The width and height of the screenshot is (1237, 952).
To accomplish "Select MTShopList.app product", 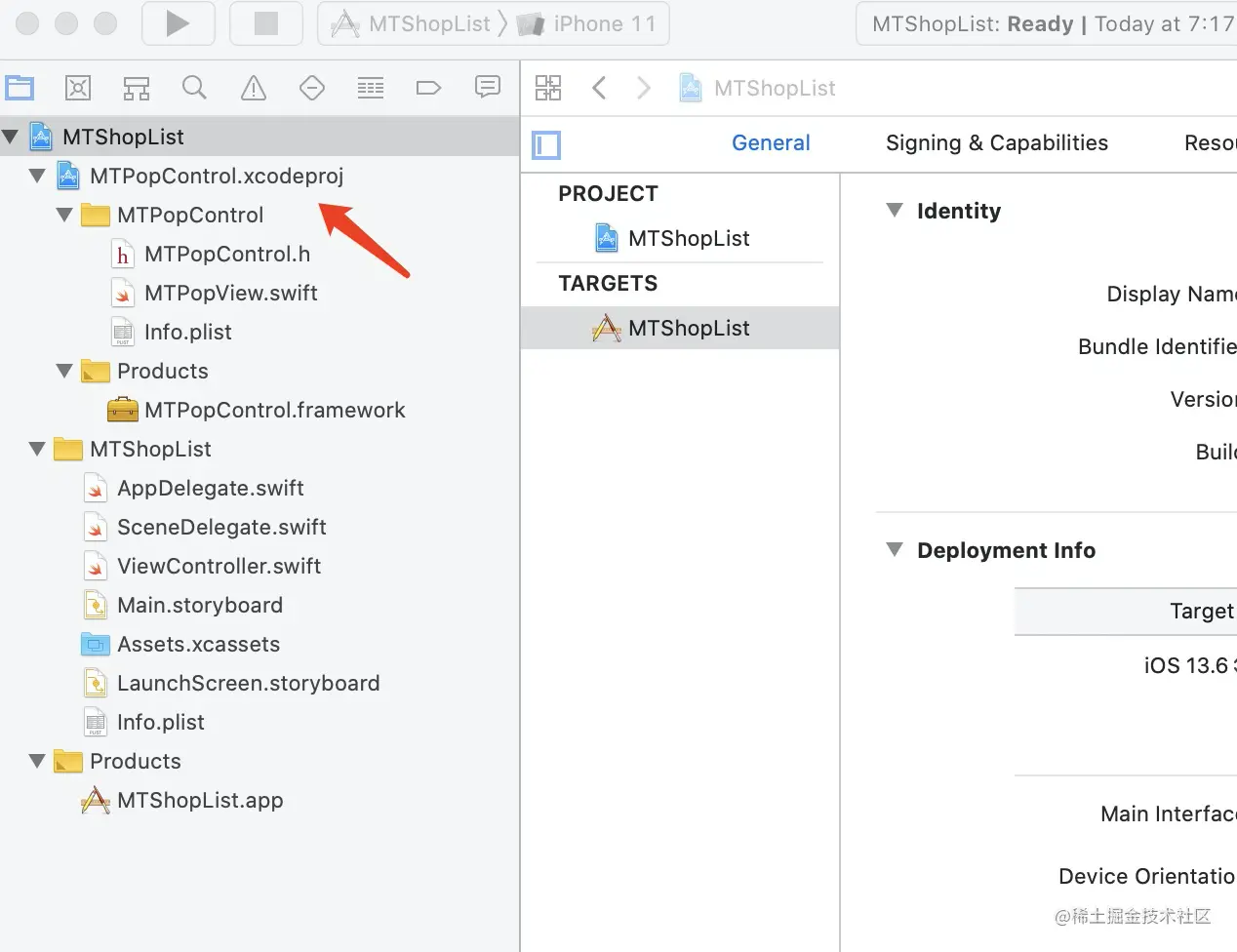I will (200, 800).
